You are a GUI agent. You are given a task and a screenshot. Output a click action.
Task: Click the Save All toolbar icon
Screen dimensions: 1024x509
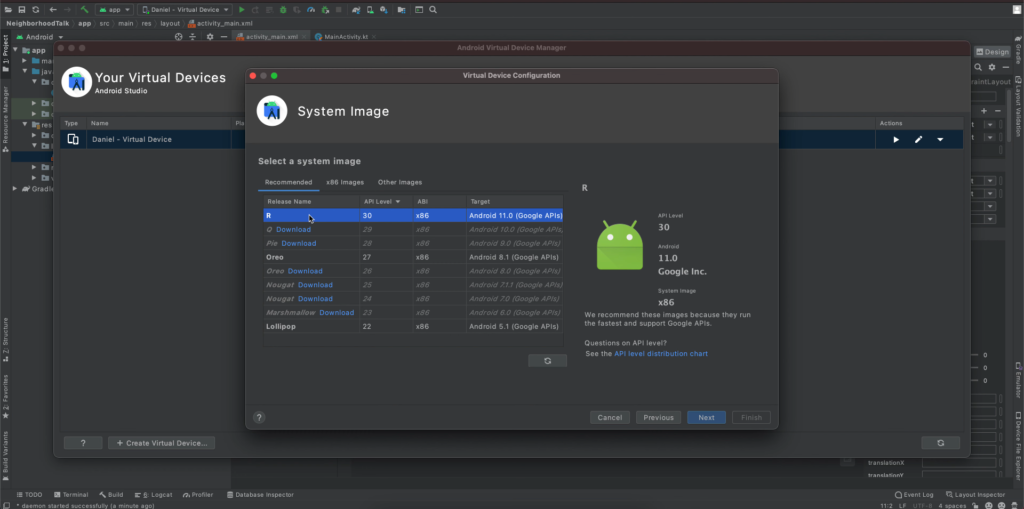[22, 10]
